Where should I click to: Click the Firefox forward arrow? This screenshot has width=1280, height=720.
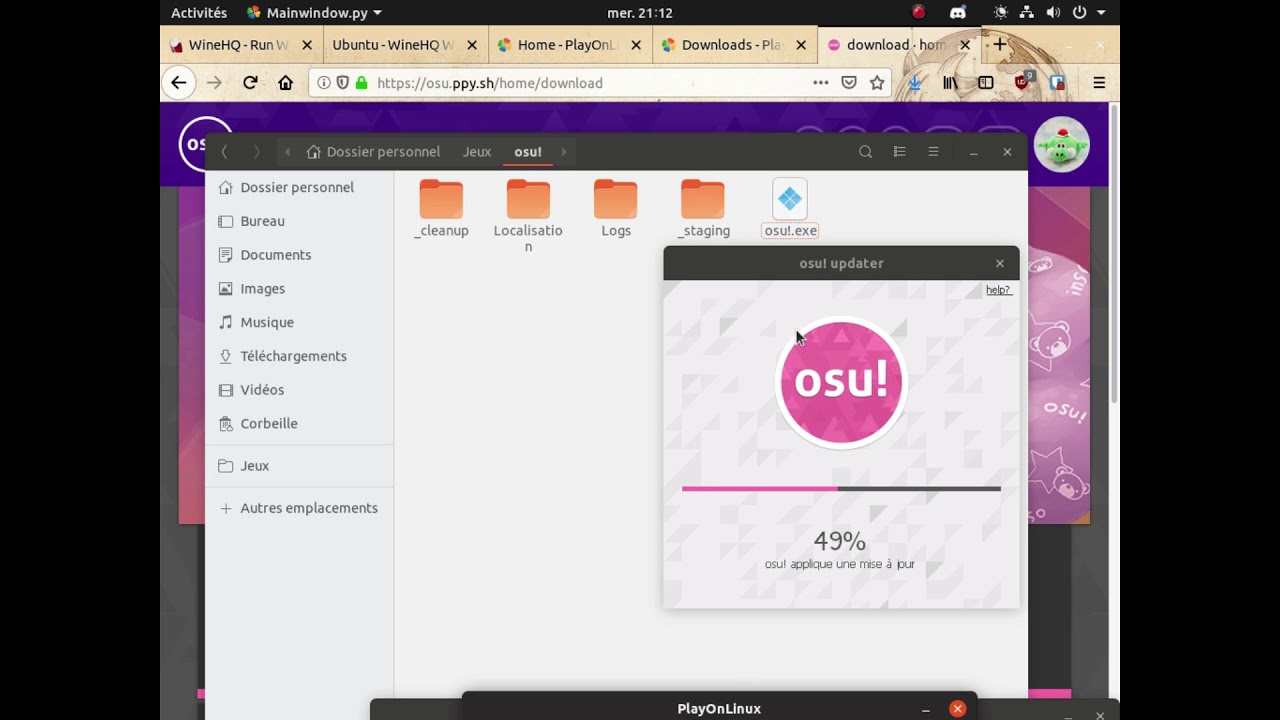(x=214, y=83)
